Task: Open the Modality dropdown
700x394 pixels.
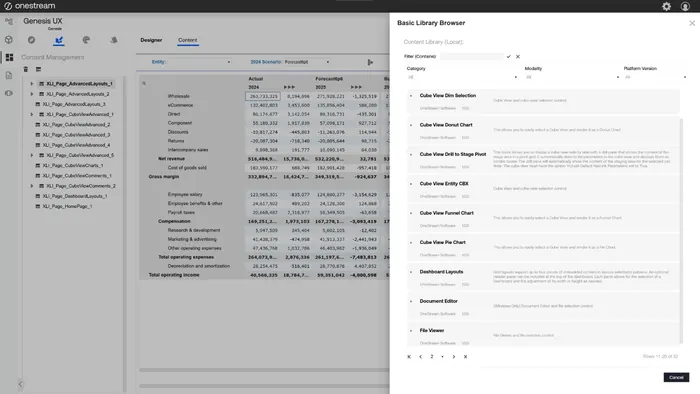Action: [x=573, y=77]
